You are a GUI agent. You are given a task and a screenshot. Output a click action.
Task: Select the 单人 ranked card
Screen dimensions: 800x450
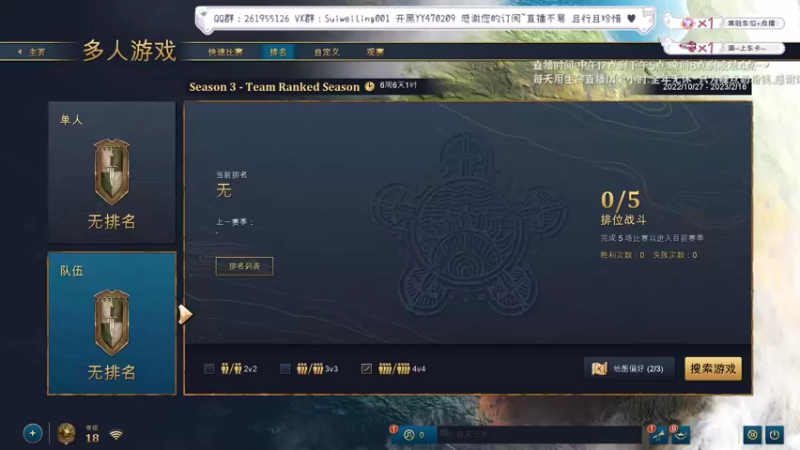(x=112, y=172)
